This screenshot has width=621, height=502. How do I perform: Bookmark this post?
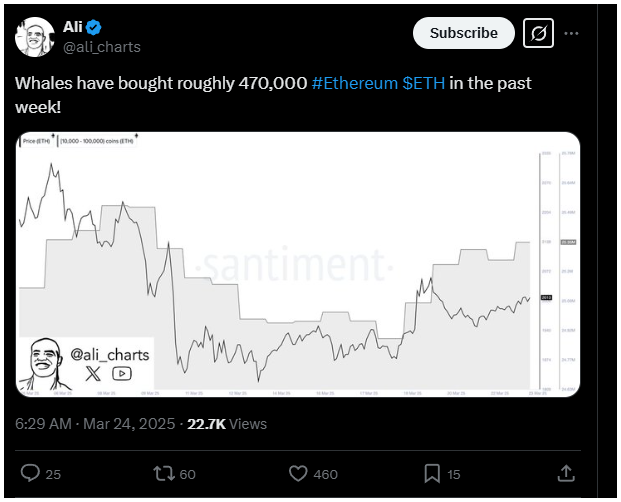(432, 473)
